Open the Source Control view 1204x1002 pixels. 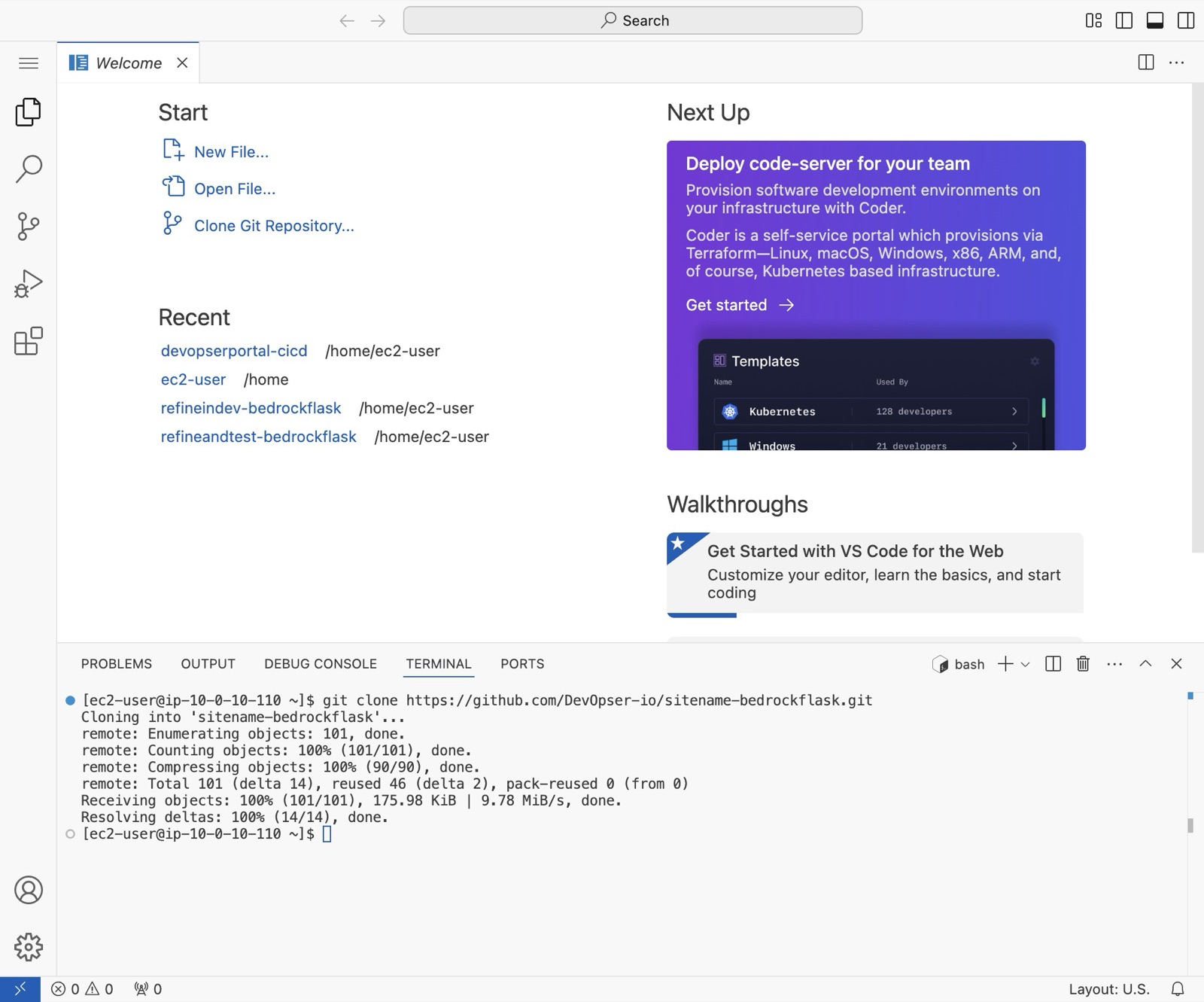[28, 226]
